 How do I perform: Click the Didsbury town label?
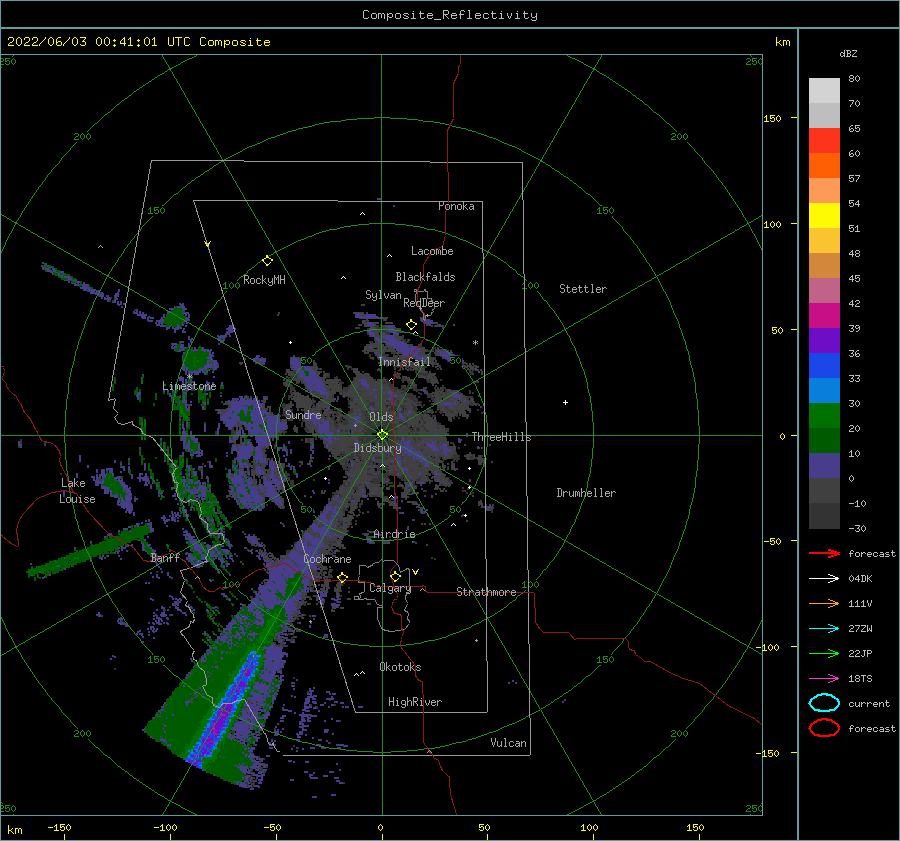377,448
